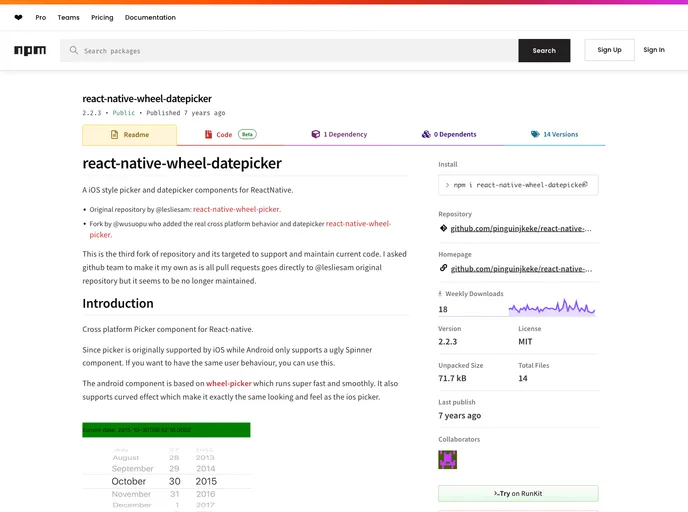Open the @wusuopu fork react-native-wheel-picker link
Viewport: 688px width, 512px height.
pos(358,224)
